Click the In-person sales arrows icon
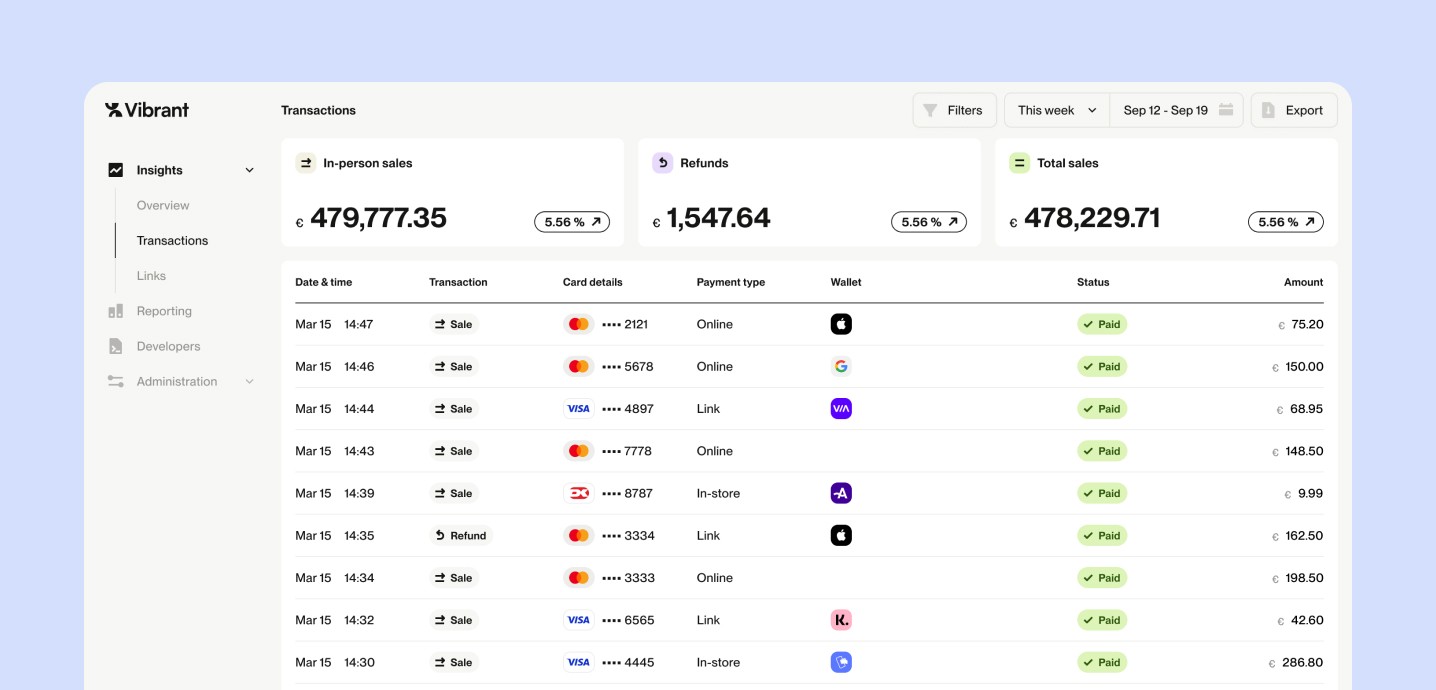 [306, 163]
